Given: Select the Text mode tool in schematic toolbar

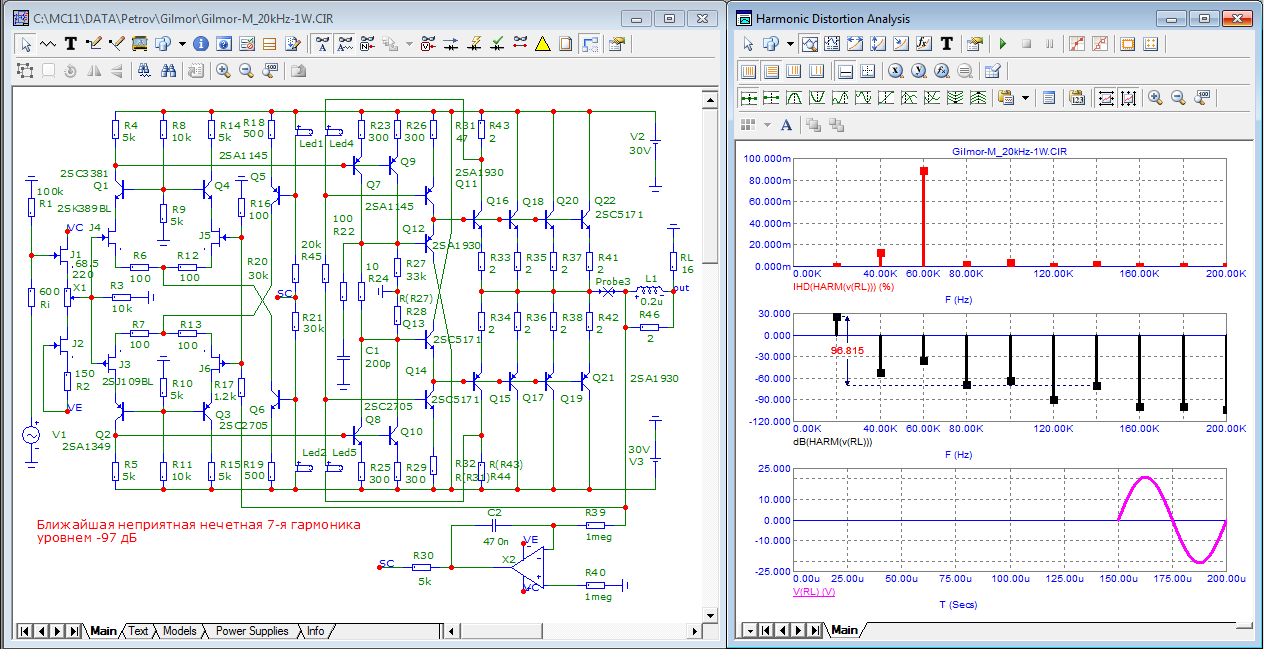Looking at the screenshot, I should click(x=71, y=44).
